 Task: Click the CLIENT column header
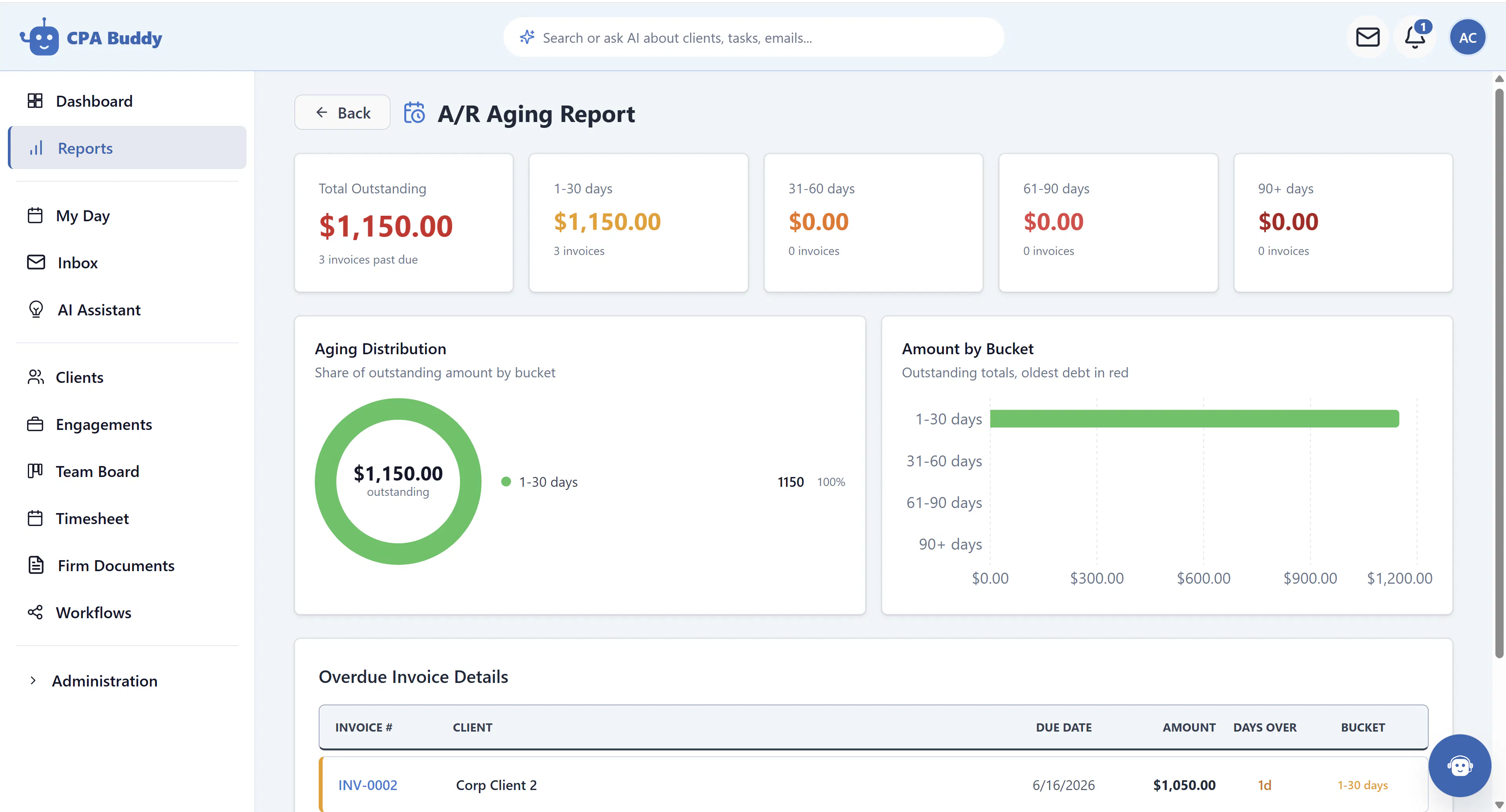(473, 727)
